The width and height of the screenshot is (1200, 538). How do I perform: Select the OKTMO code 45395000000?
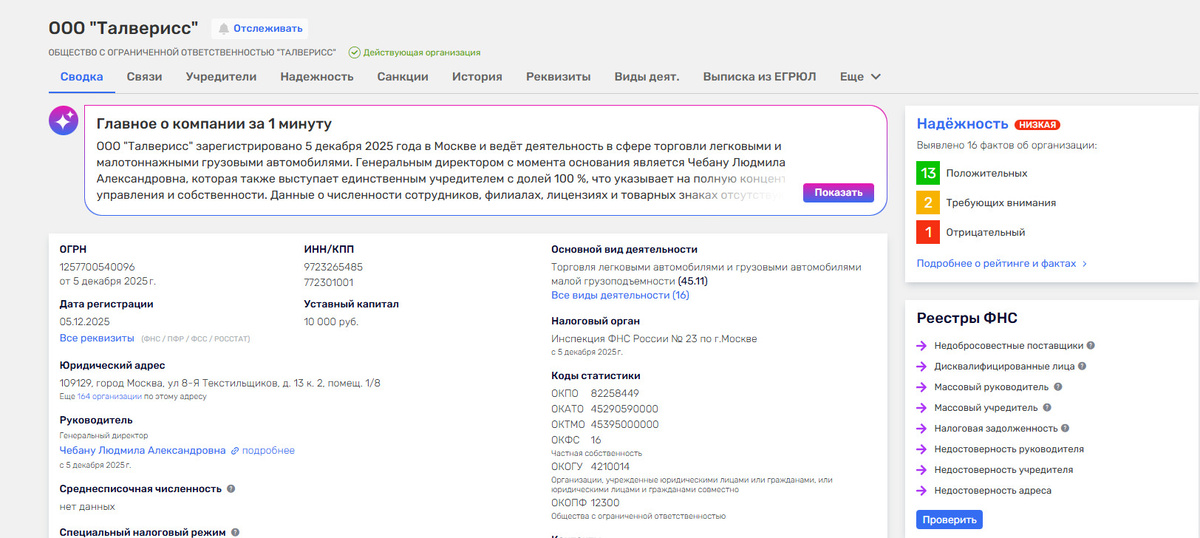(x=626, y=424)
